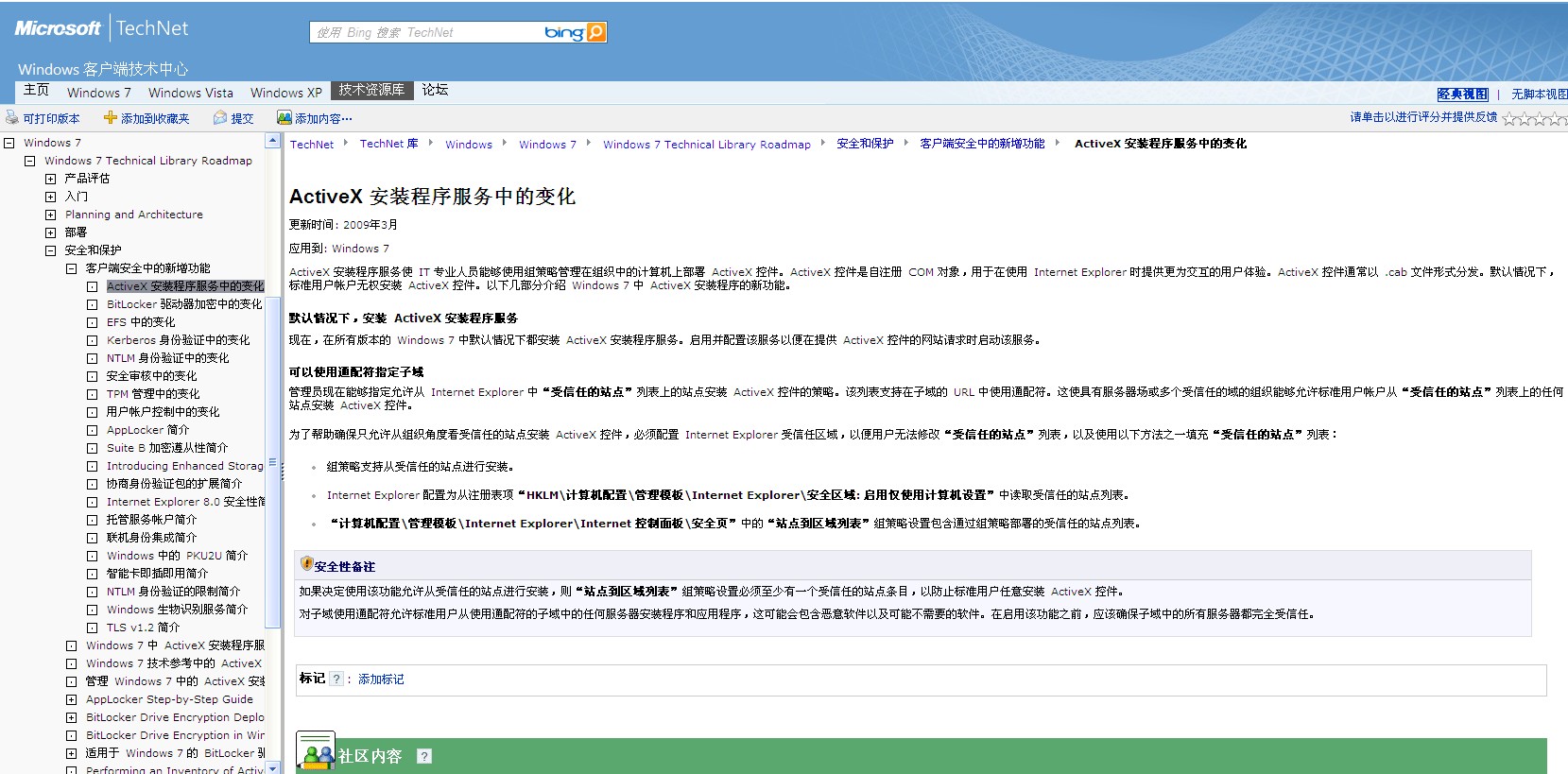Open the TechNet 库 breadcrumb link
Viewport: 1568px width, 774px height.
[388, 144]
